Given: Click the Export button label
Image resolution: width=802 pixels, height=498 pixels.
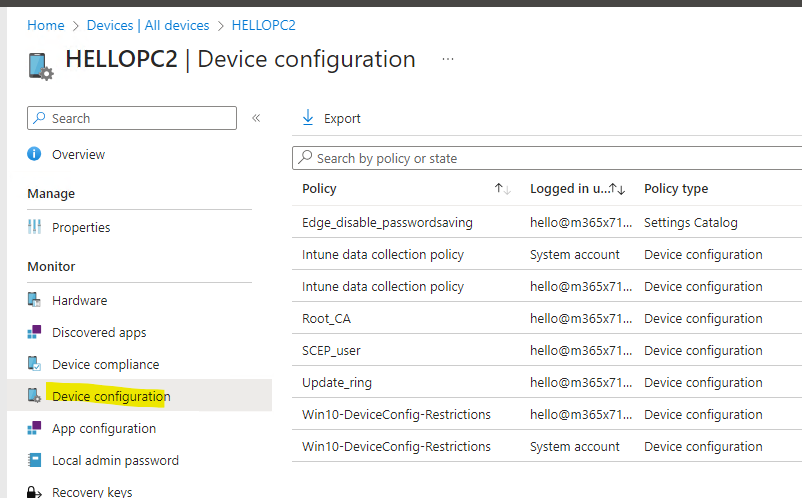Looking at the screenshot, I should 342,119.
